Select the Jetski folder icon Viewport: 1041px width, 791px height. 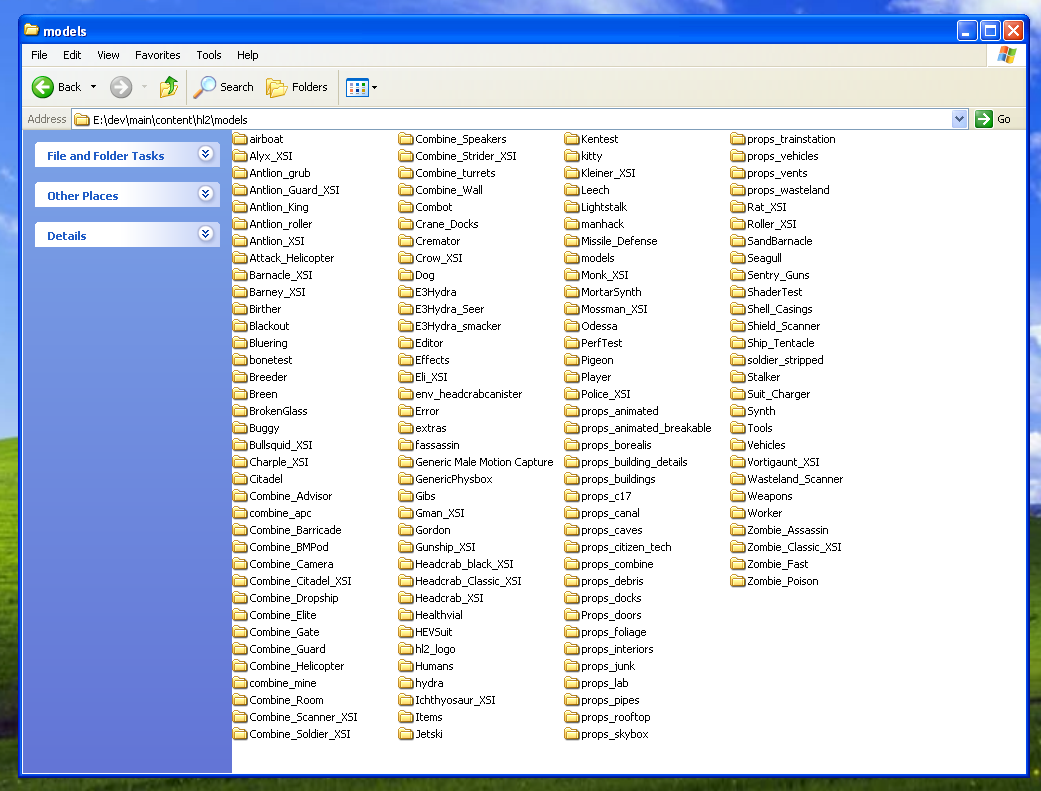click(406, 734)
